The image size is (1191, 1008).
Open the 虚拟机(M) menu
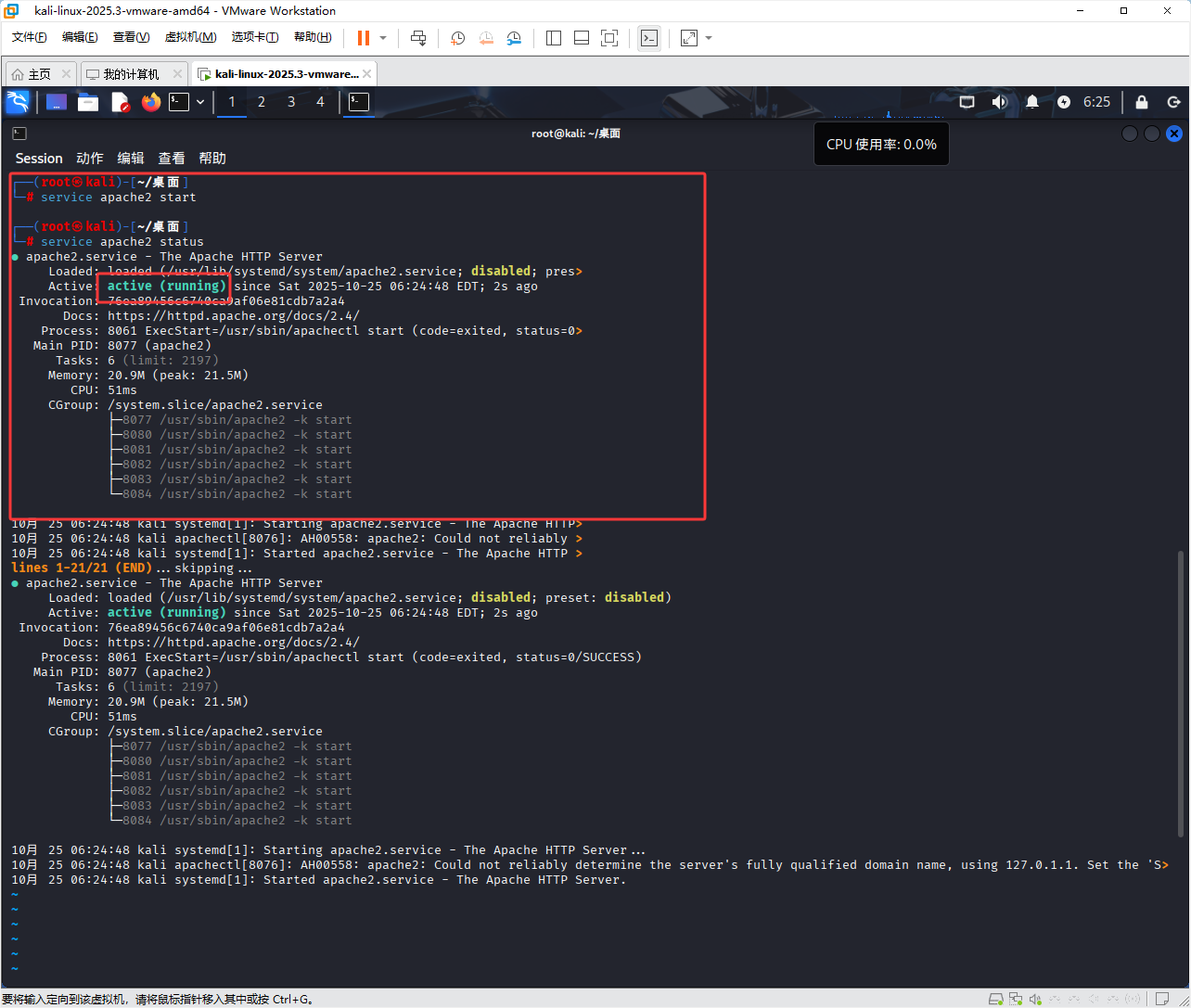[x=190, y=37]
